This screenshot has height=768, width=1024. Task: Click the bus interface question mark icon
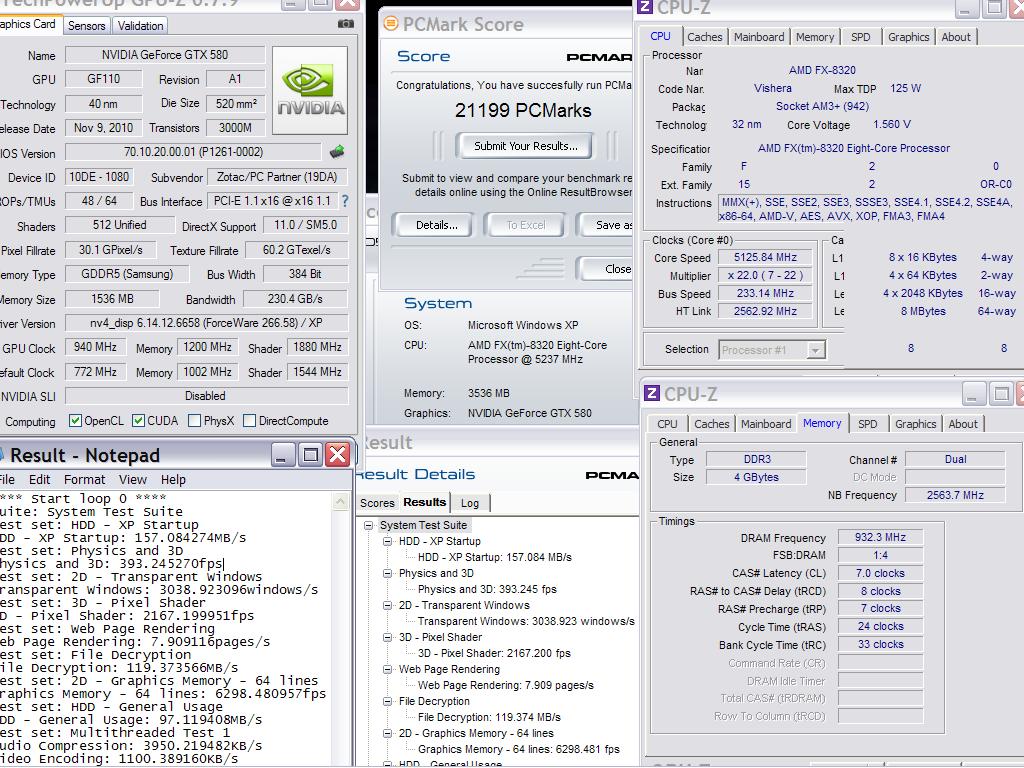point(345,201)
